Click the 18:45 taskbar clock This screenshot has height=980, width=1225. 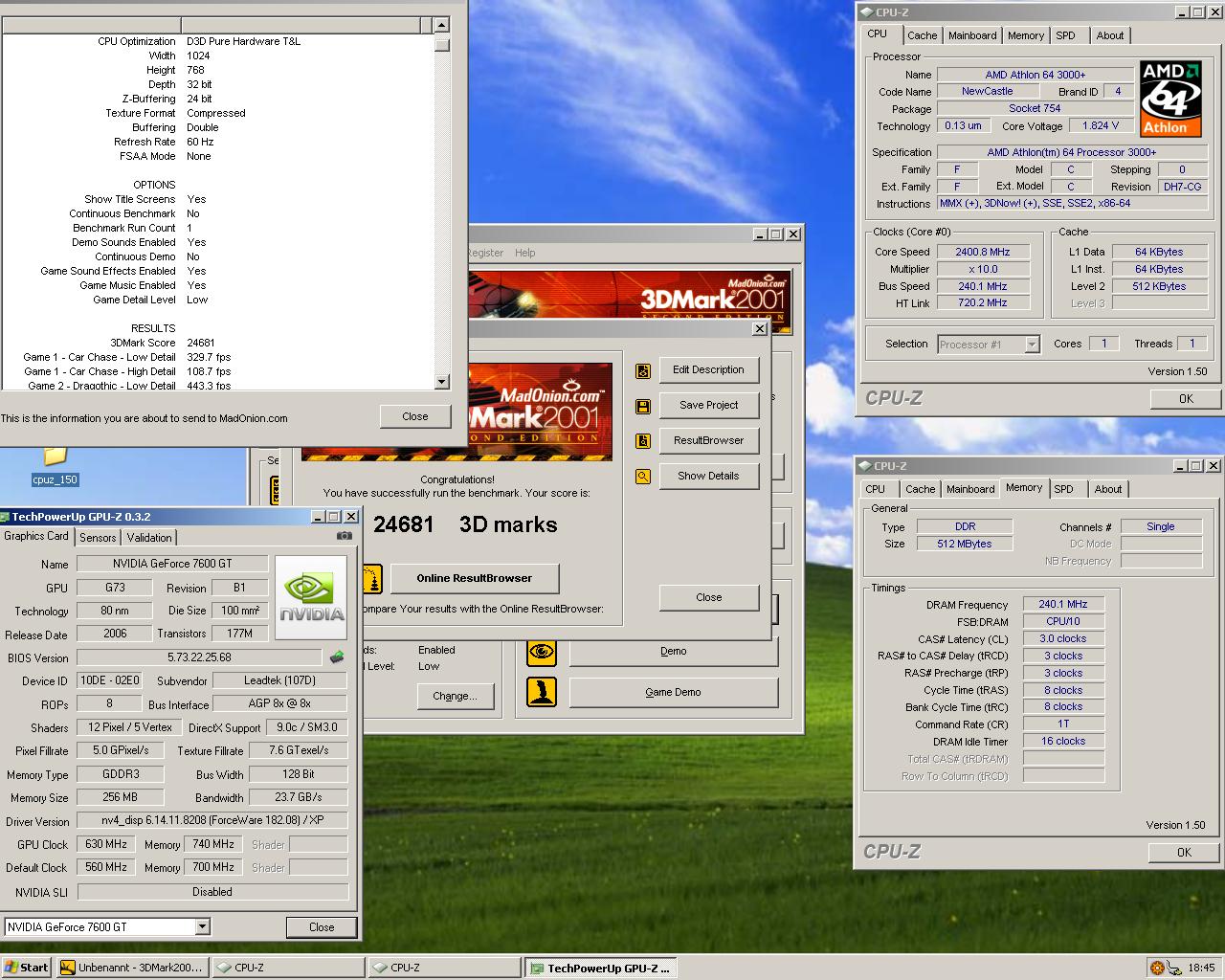point(1201,968)
